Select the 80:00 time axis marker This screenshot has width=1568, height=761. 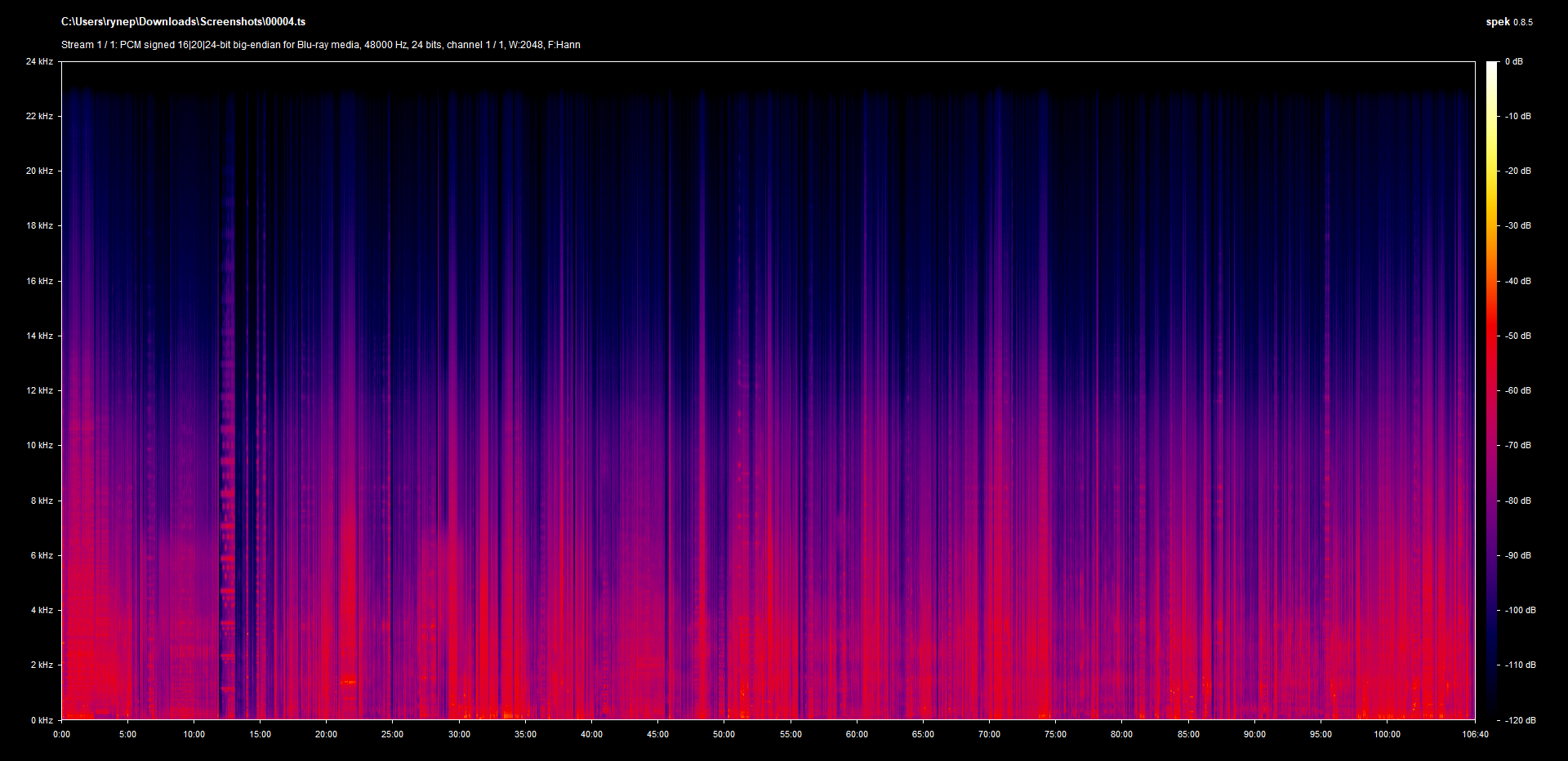click(1121, 734)
